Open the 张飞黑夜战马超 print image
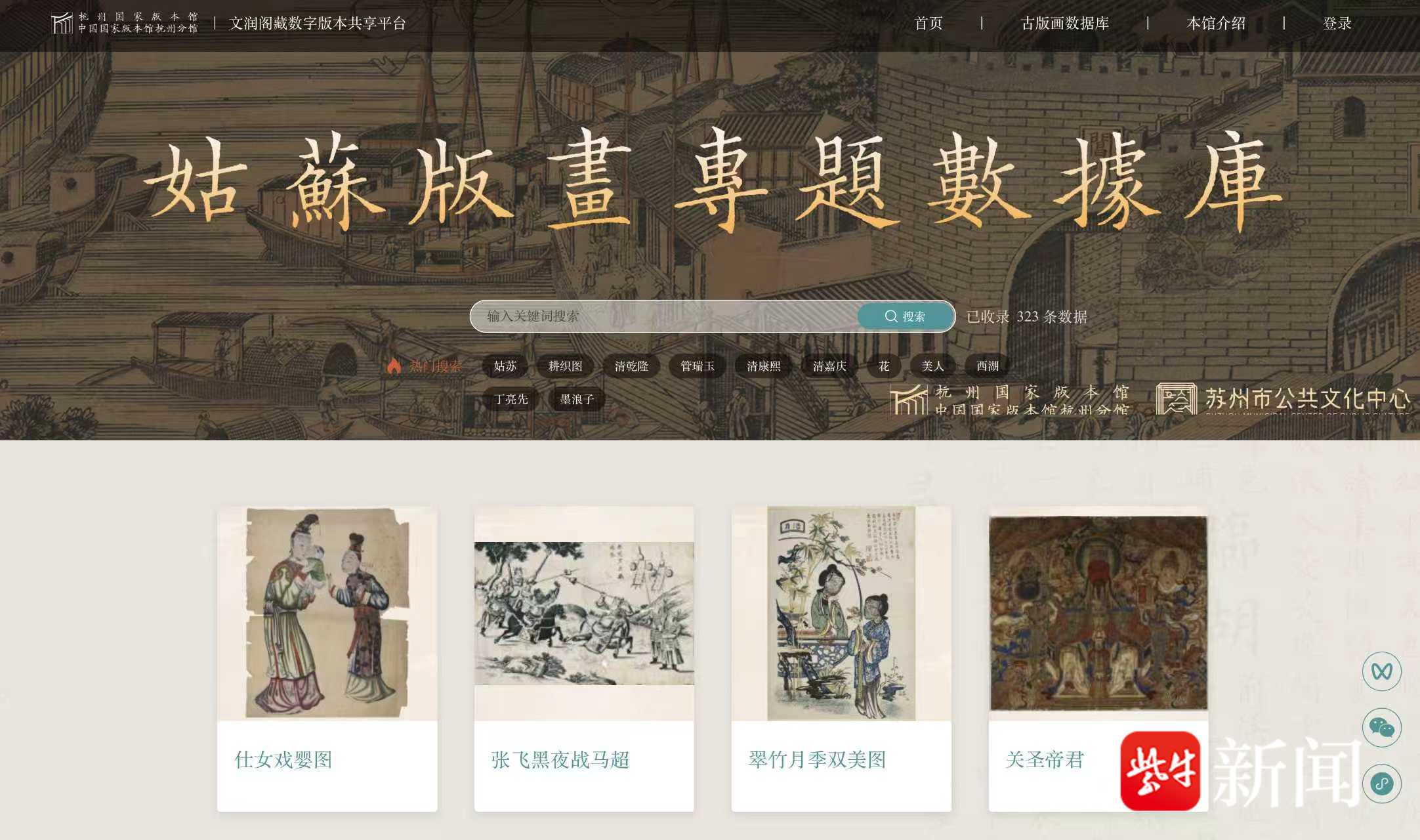This screenshot has width=1420, height=840. click(x=584, y=613)
